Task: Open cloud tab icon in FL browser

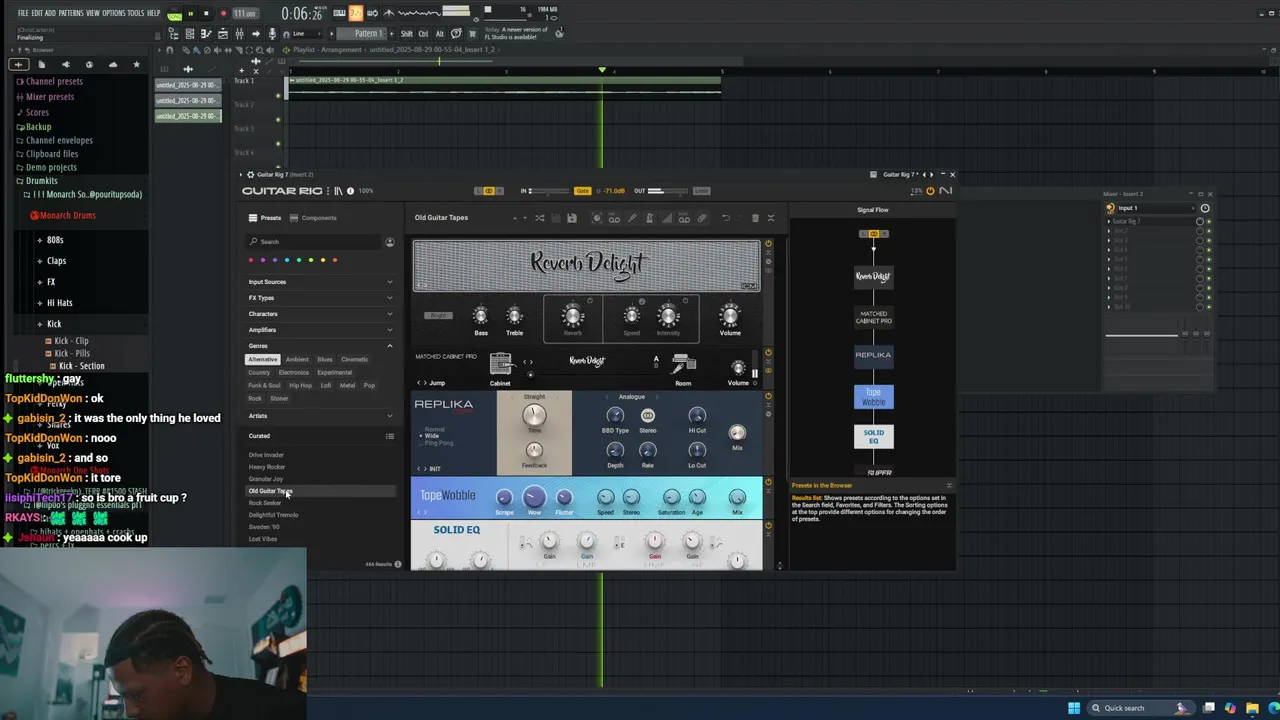Action: pyautogui.click(x=113, y=65)
